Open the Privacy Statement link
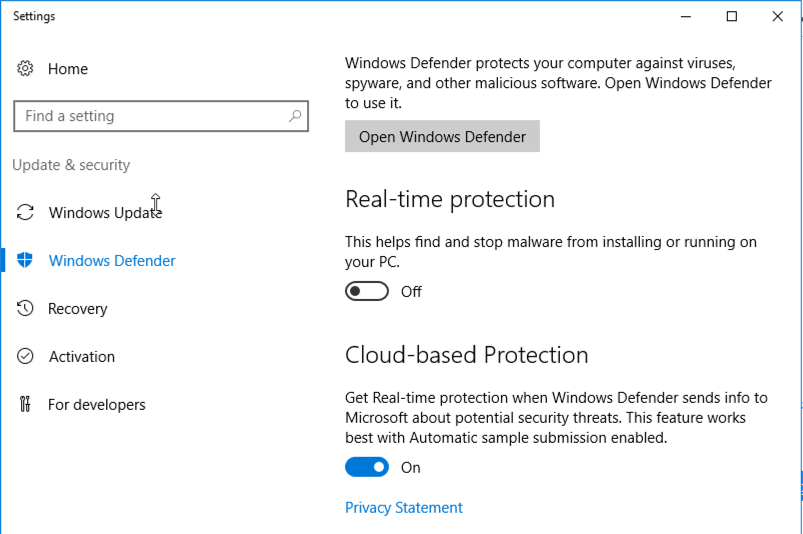This screenshot has height=534, width=803. [x=404, y=508]
